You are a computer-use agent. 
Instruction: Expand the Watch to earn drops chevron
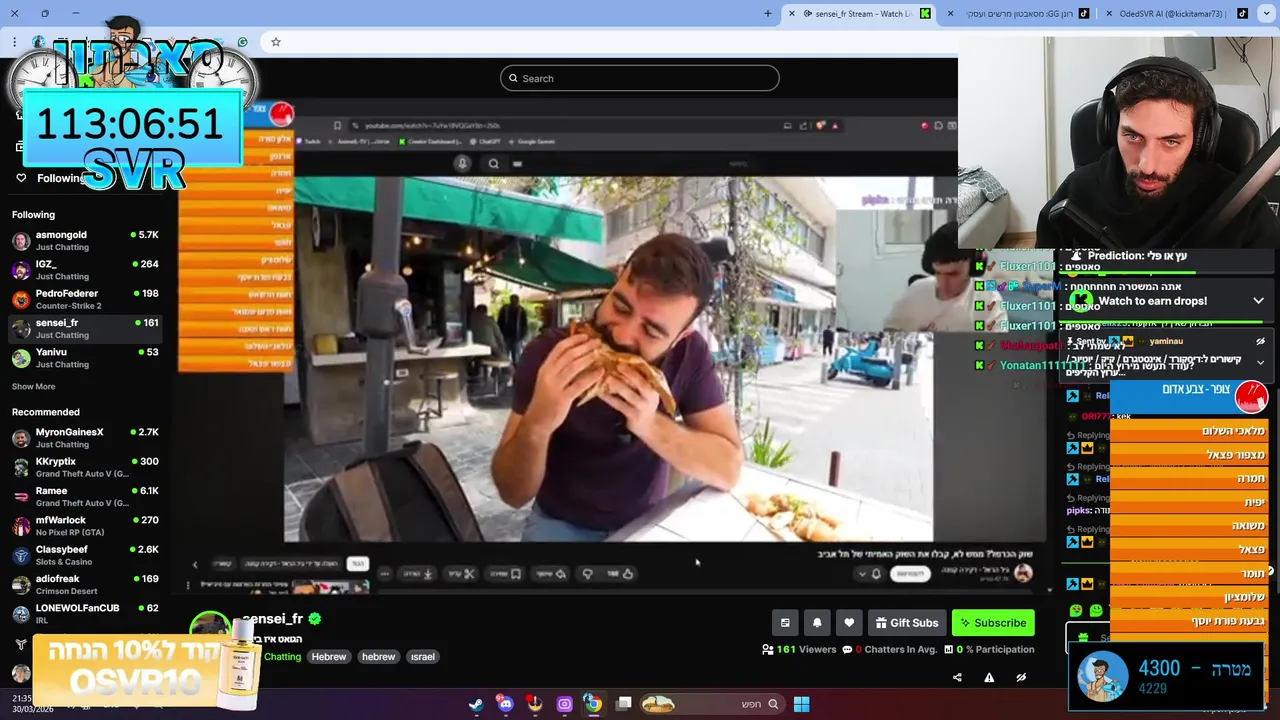point(1258,301)
